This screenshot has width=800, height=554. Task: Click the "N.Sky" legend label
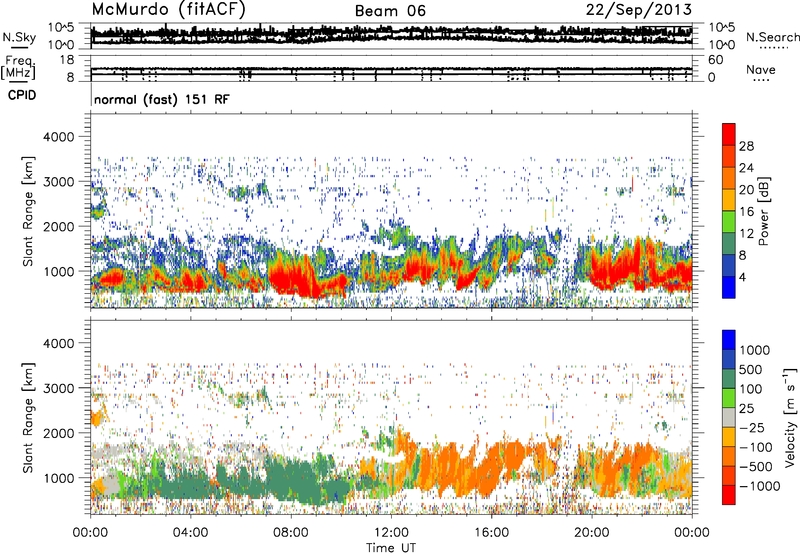click(x=19, y=37)
